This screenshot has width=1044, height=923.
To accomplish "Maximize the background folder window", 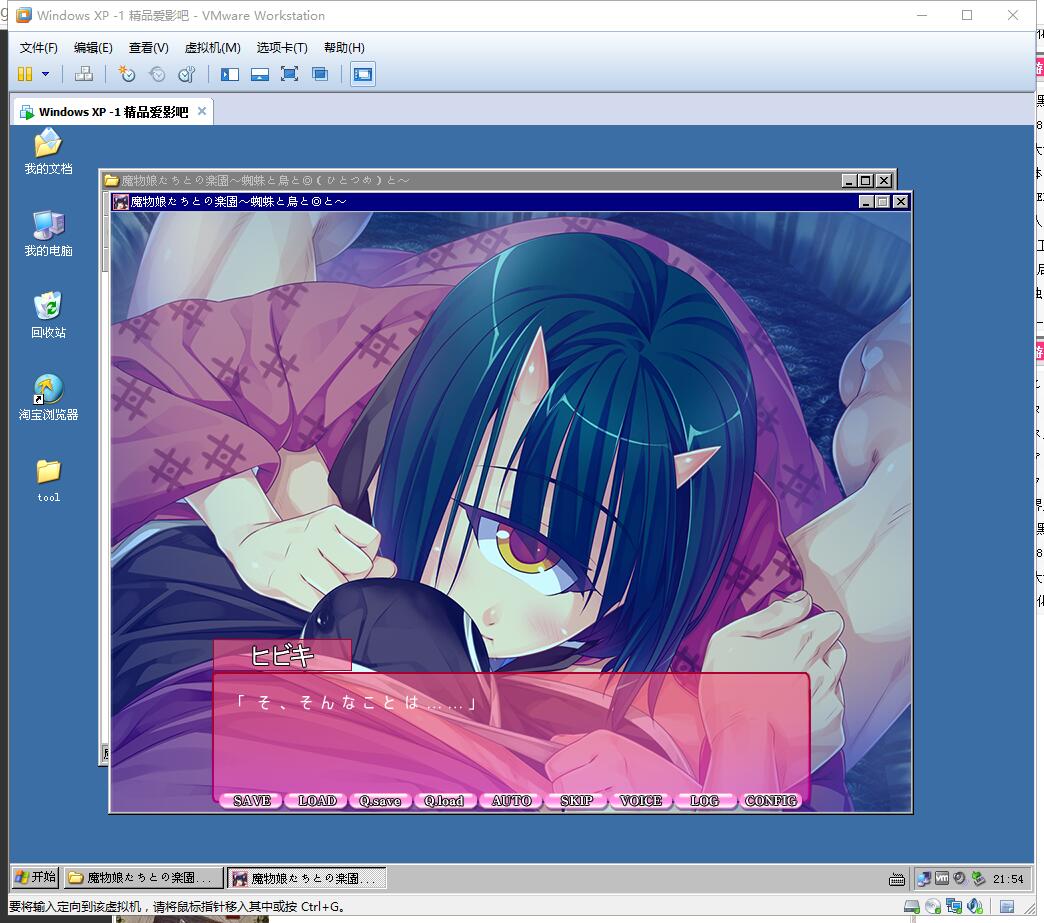I will pyautogui.click(x=866, y=180).
